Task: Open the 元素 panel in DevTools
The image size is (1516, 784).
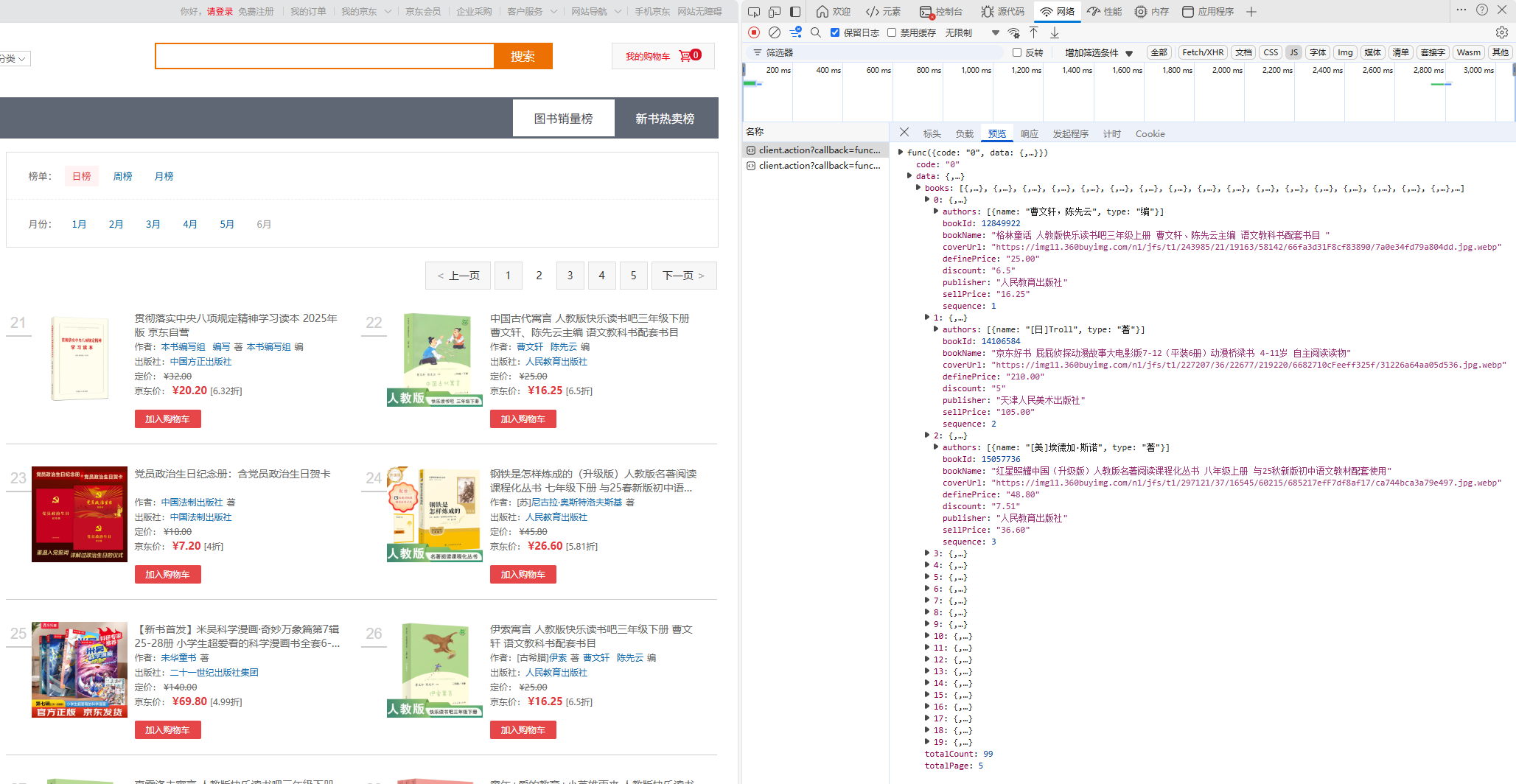Action: point(884,11)
